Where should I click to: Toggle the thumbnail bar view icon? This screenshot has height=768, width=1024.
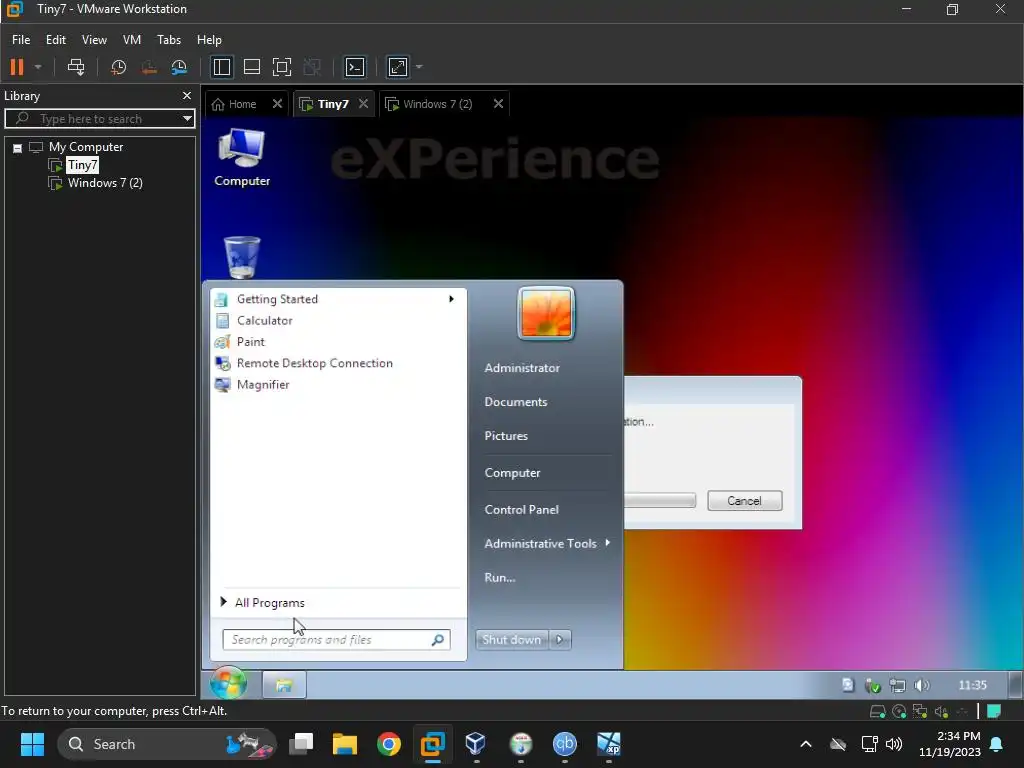pyautogui.click(x=251, y=67)
